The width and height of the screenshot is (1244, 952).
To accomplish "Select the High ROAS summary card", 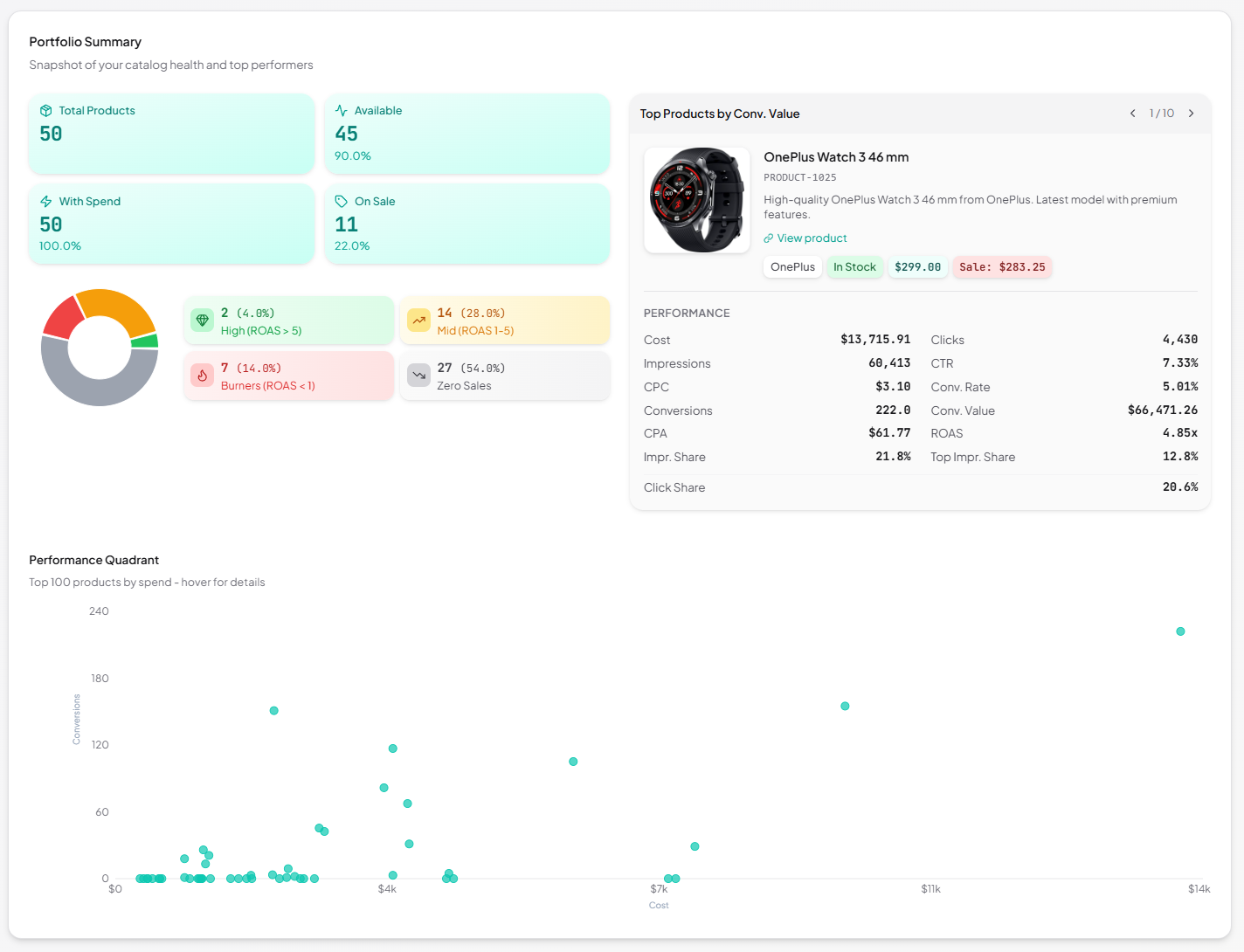I will click(288, 320).
